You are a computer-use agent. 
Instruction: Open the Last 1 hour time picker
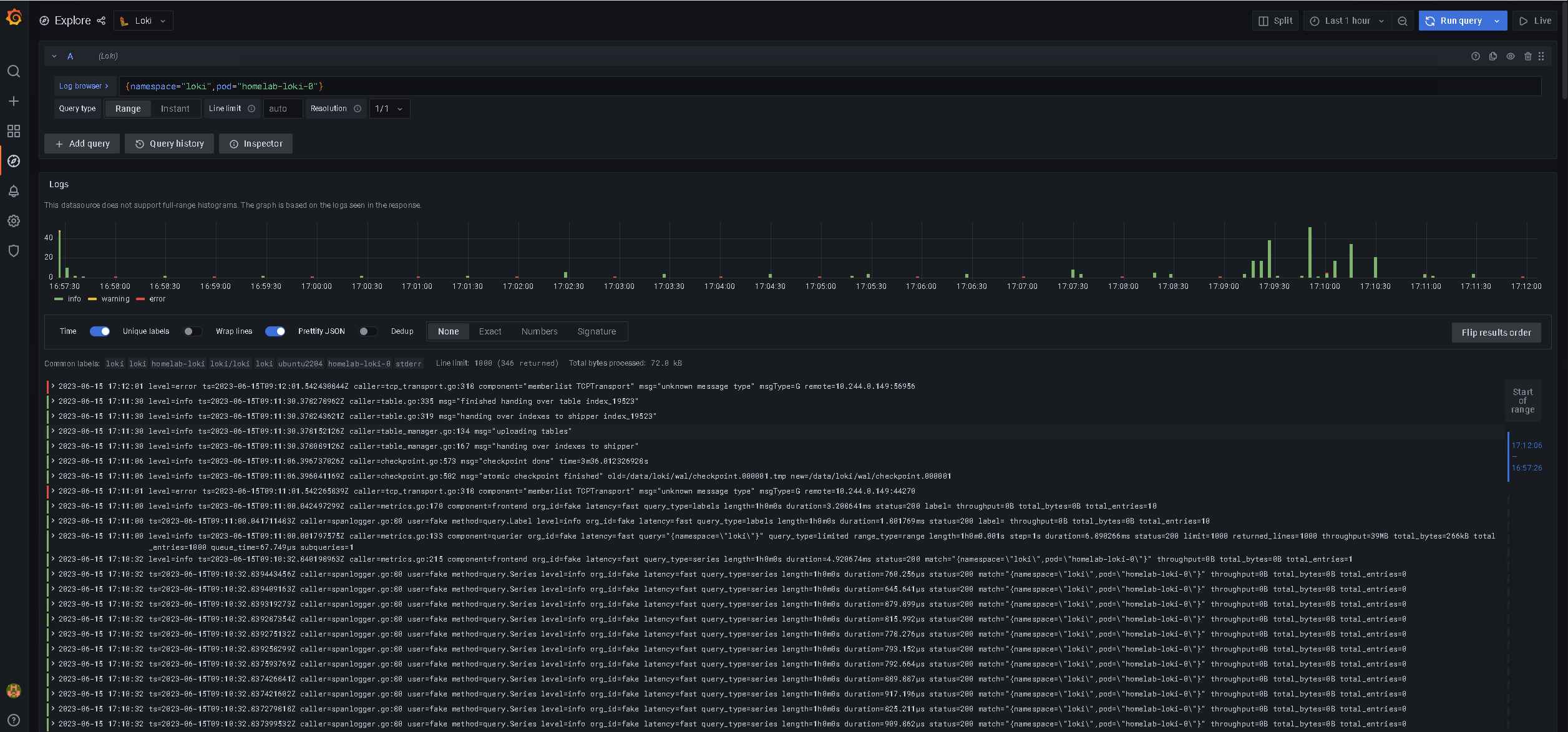coord(1347,21)
